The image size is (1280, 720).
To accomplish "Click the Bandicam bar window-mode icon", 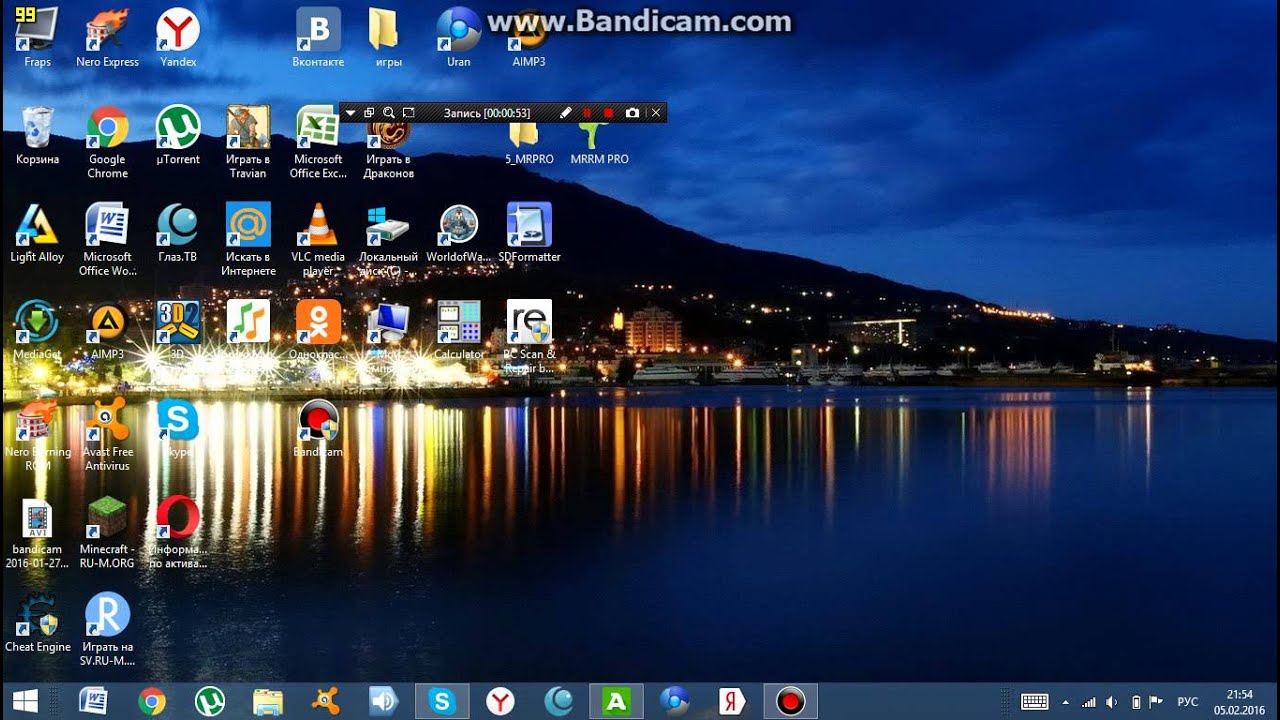I will point(369,113).
